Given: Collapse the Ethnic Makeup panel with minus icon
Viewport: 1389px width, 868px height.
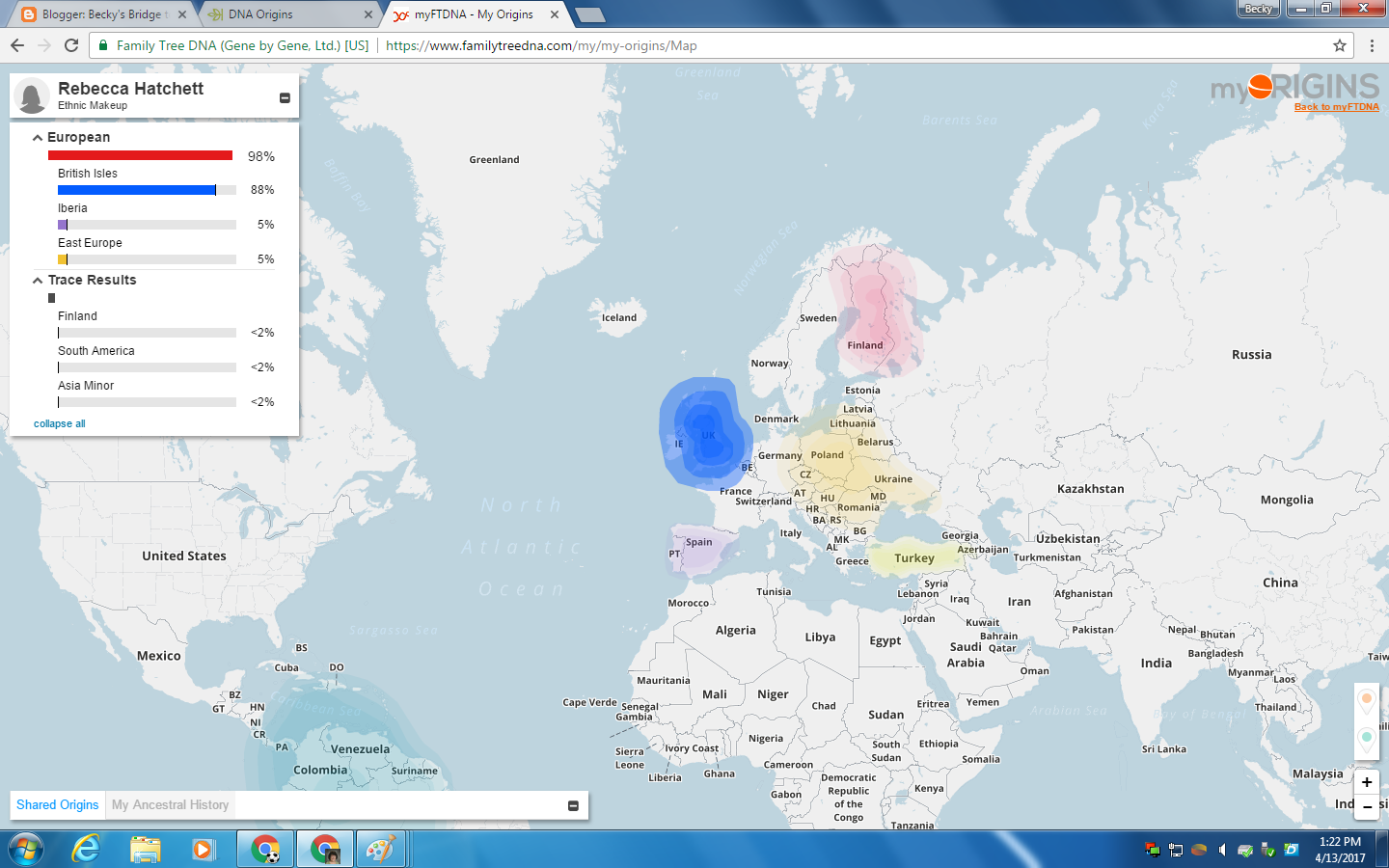Looking at the screenshot, I should pyautogui.click(x=285, y=97).
